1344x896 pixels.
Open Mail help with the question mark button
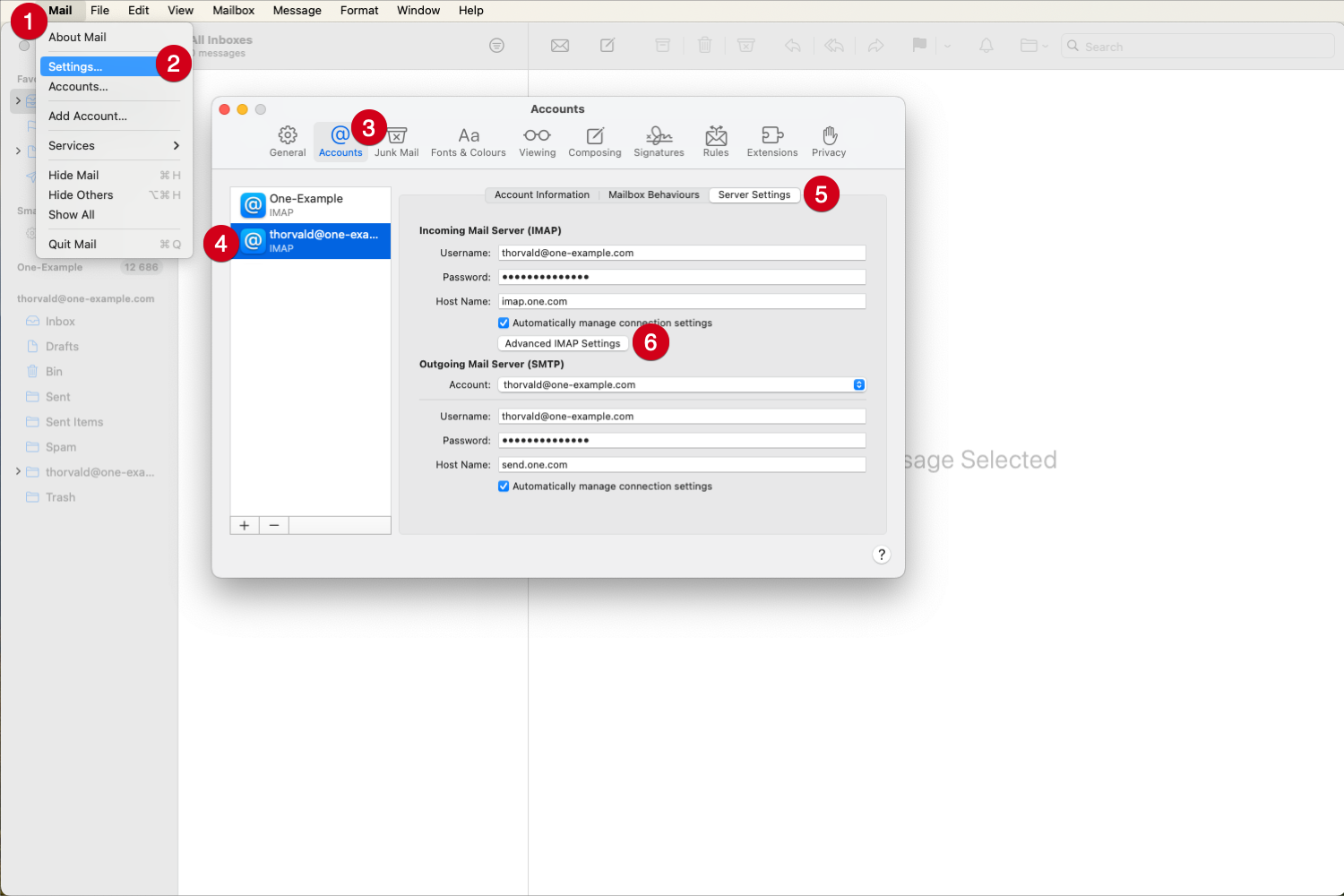881,555
